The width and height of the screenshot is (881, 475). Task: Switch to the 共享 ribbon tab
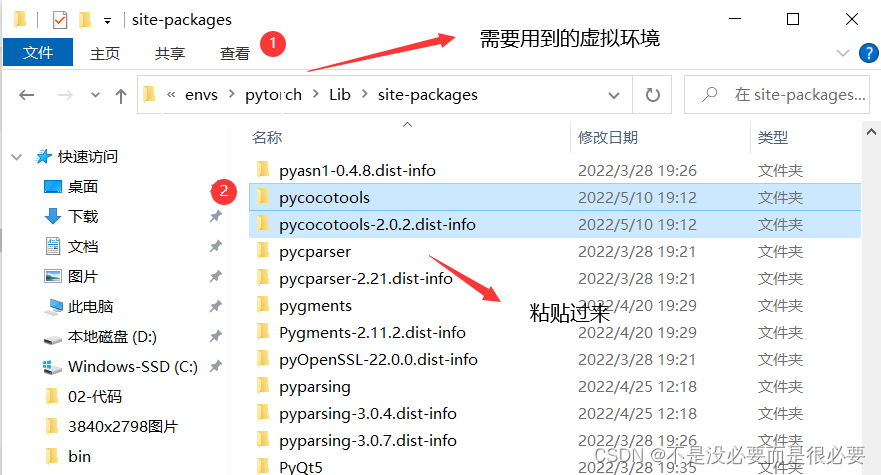point(170,53)
